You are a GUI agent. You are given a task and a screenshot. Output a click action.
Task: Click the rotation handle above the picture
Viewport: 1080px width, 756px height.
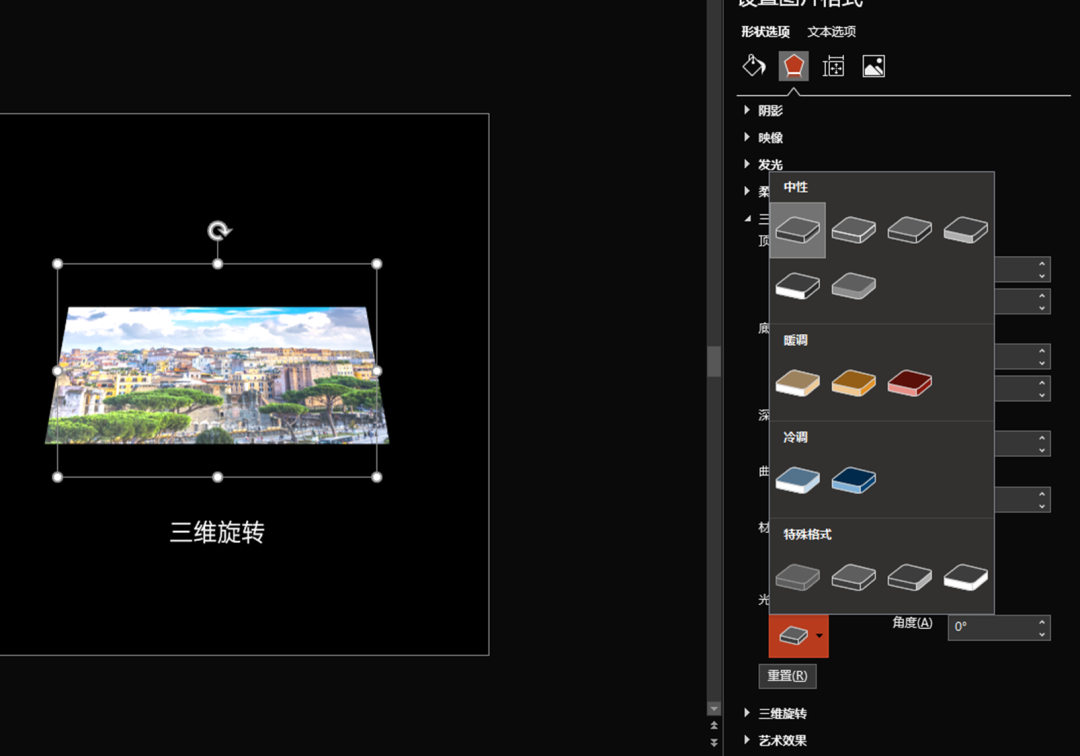click(x=219, y=231)
